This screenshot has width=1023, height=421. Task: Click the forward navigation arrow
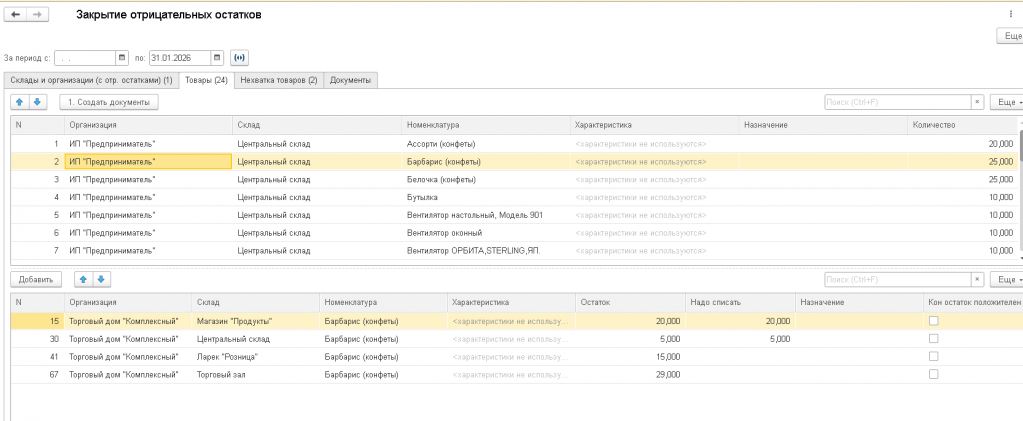[x=36, y=15]
